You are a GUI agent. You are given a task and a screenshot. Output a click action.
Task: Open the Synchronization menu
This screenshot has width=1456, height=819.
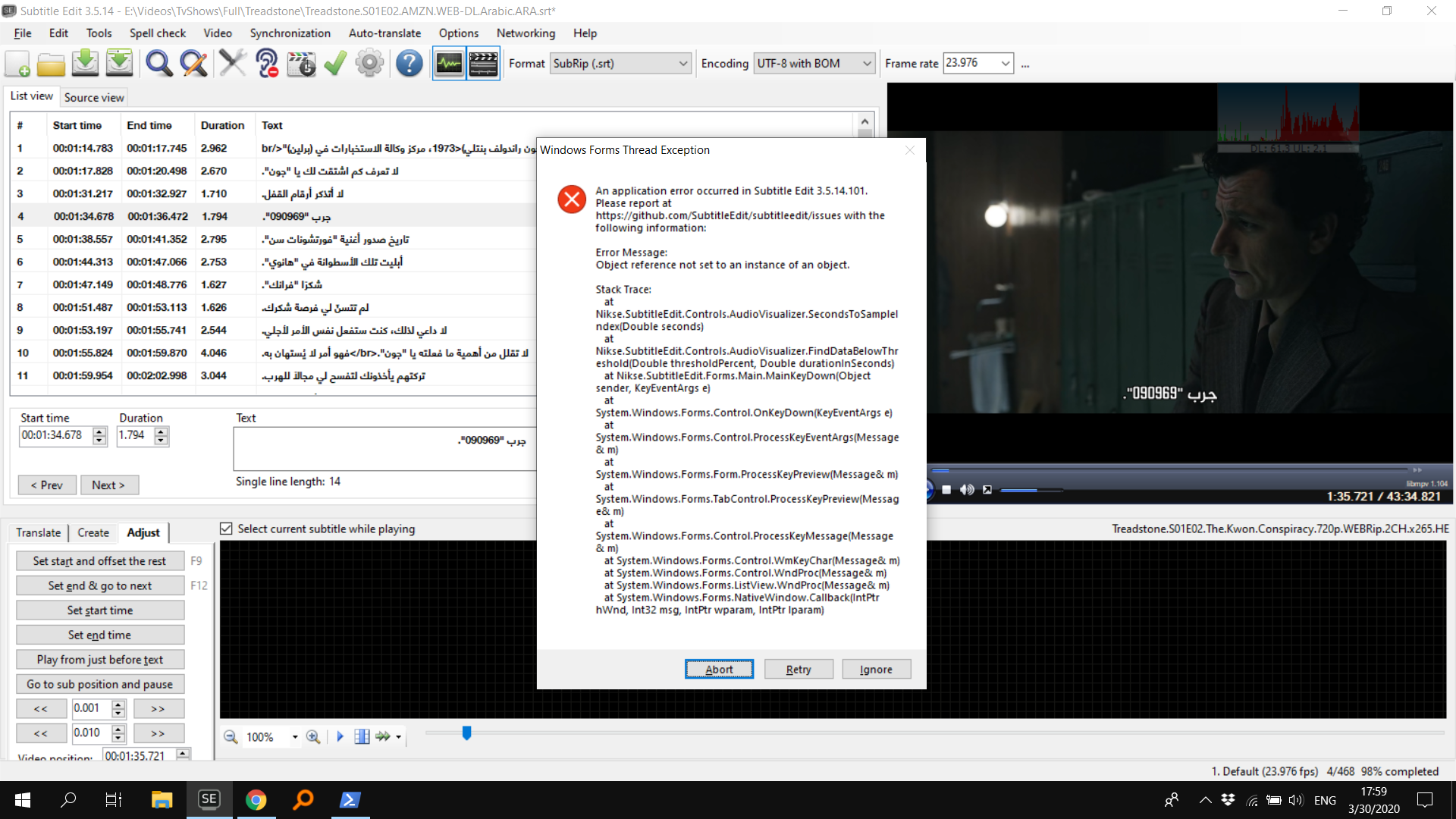coord(290,33)
